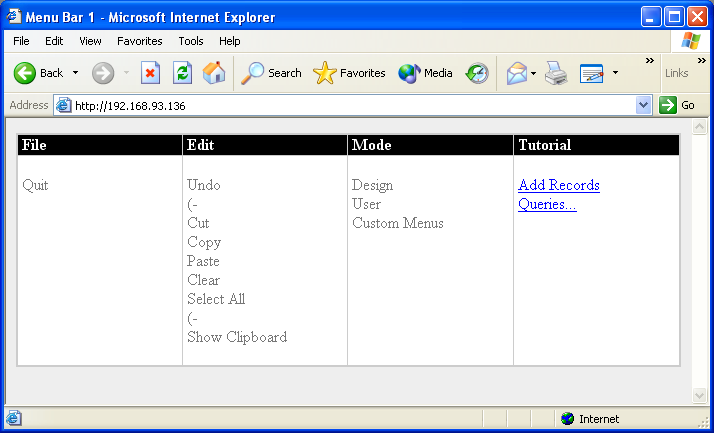Open the View menu

(x=90, y=41)
